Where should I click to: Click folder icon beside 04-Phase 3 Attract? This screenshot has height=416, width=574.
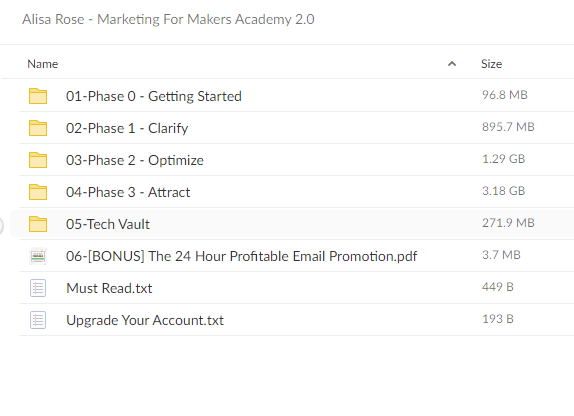(x=38, y=192)
